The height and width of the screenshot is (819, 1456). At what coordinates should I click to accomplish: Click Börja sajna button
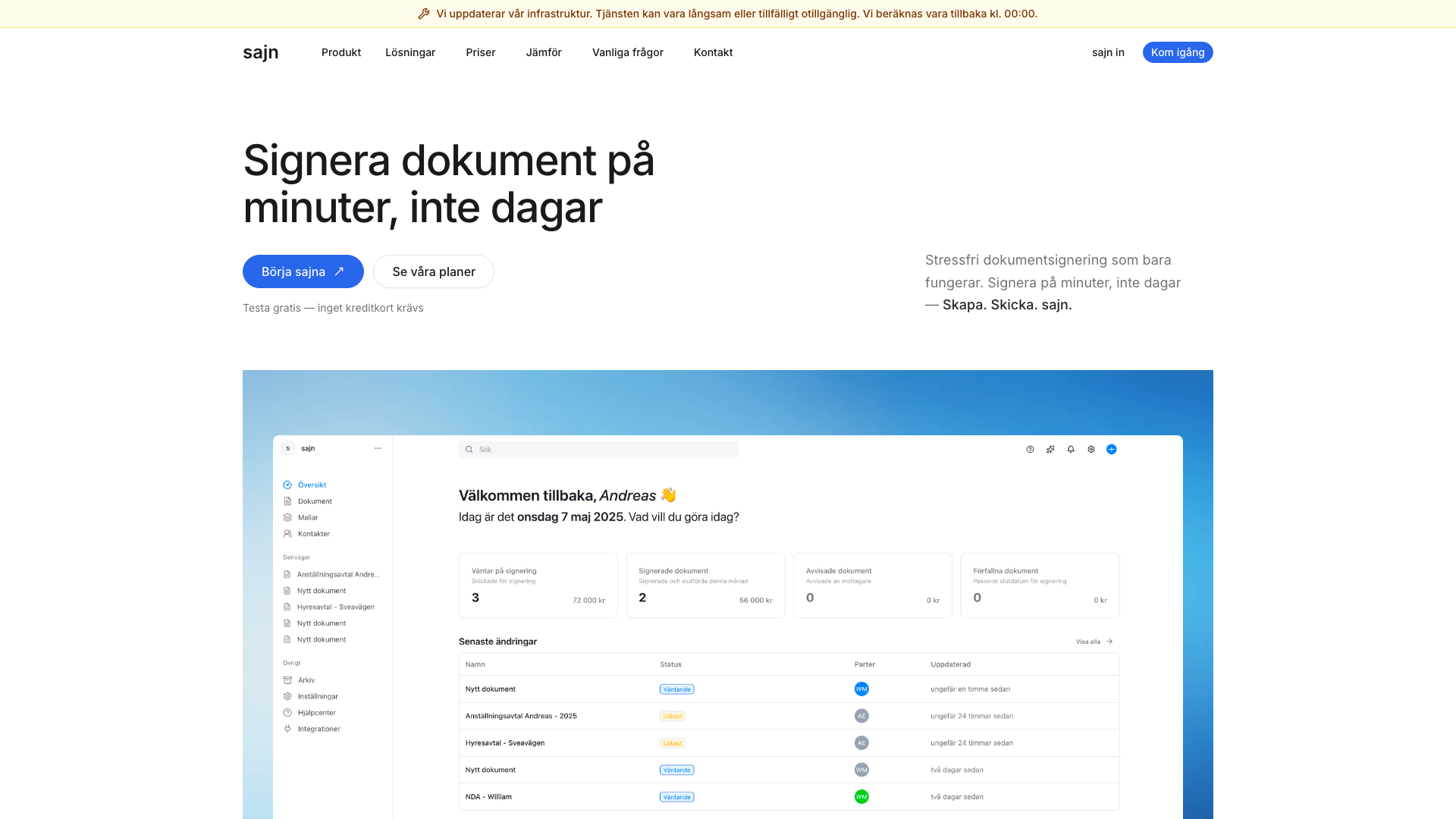click(x=303, y=271)
